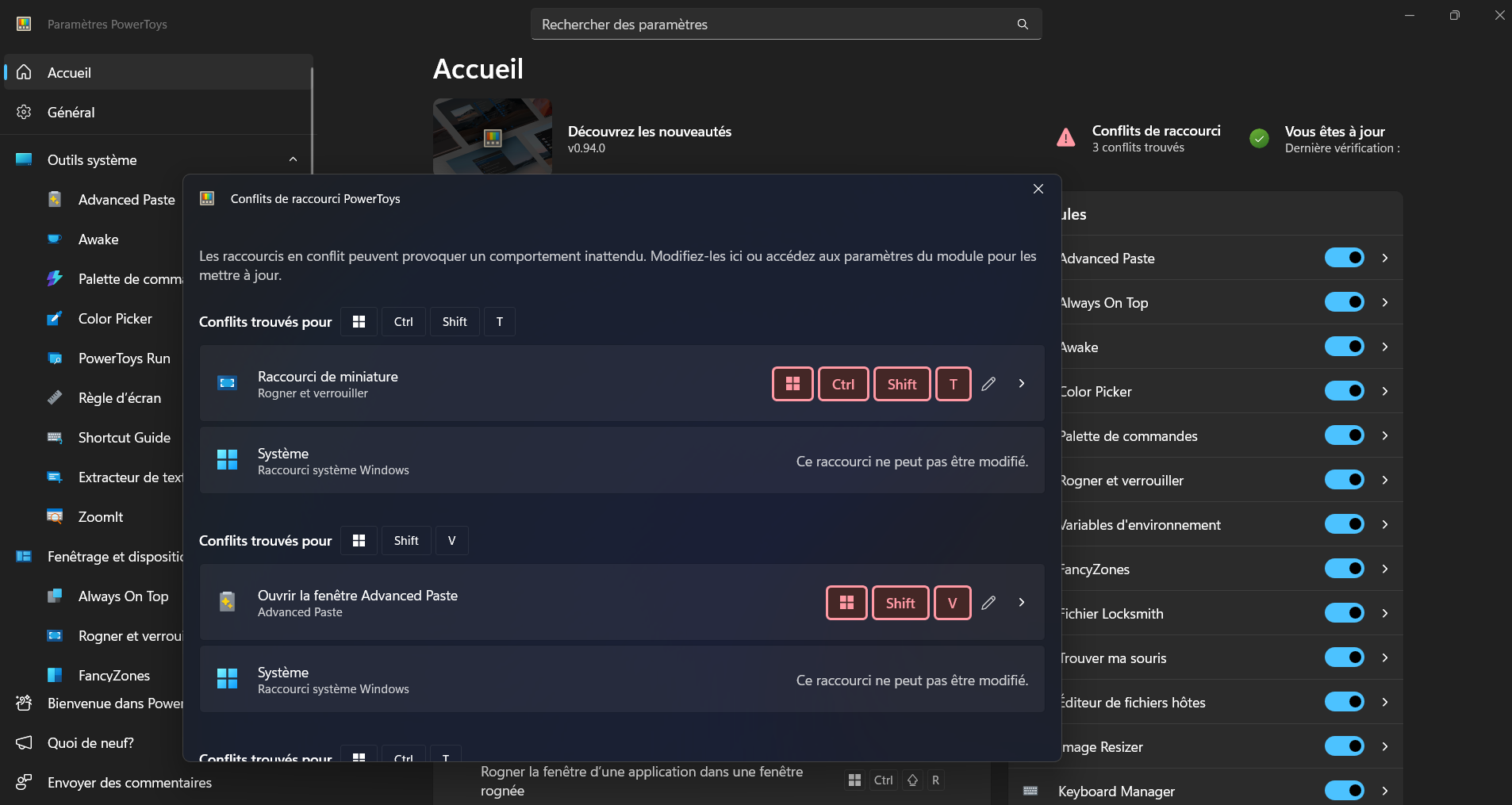This screenshot has width=1512, height=805.
Task: Turn off the FancyZones module toggle
Action: (1344, 569)
